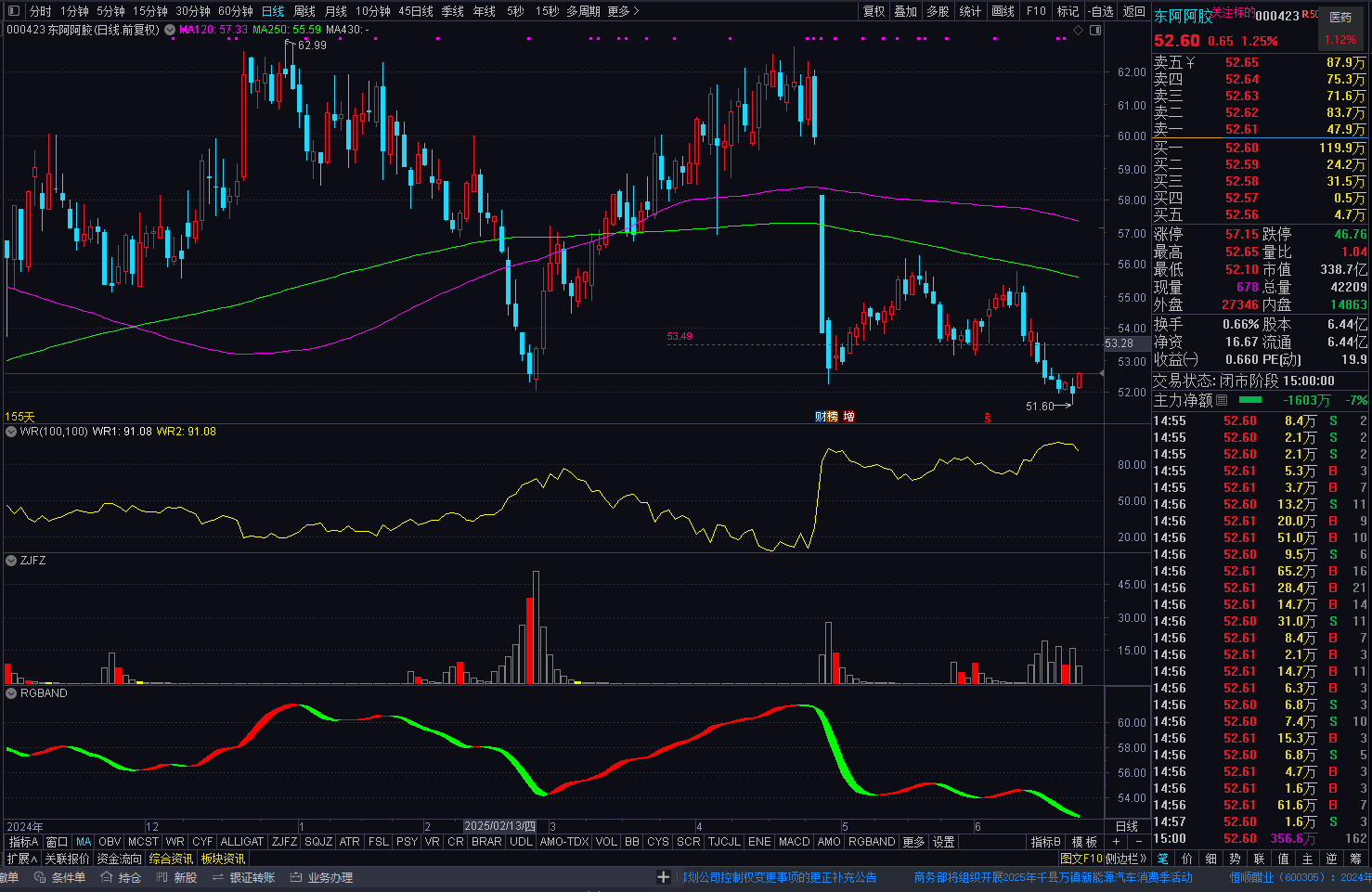Click the R marker next to stock code 000423
1372x892 pixels.
pyautogui.click(x=1305, y=15)
